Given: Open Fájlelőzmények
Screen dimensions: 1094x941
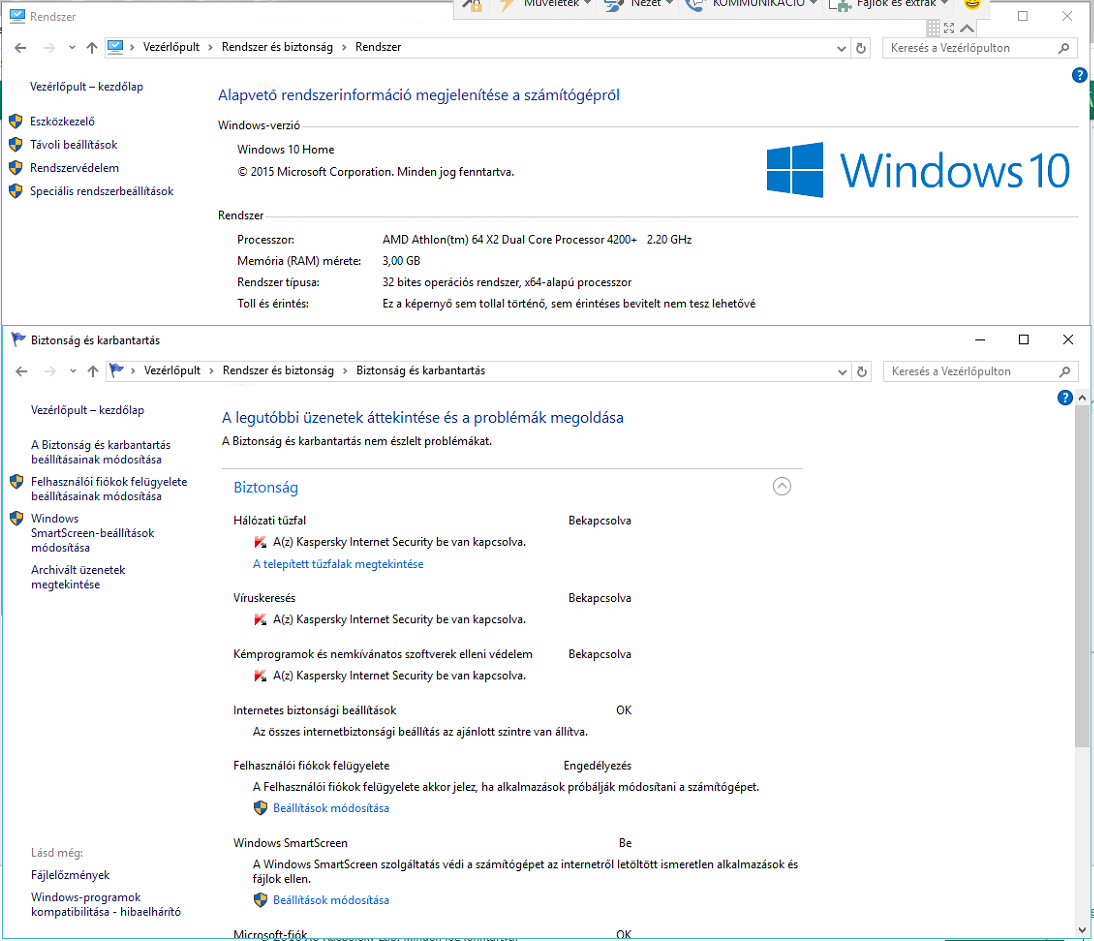Looking at the screenshot, I should (70, 875).
